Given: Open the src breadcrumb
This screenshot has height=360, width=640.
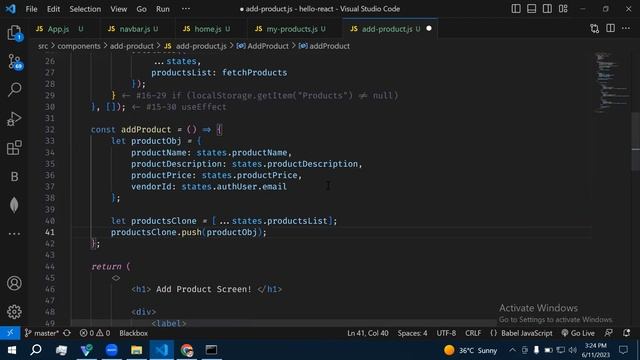Looking at the screenshot, I should pyautogui.click(x=43, y=46).
